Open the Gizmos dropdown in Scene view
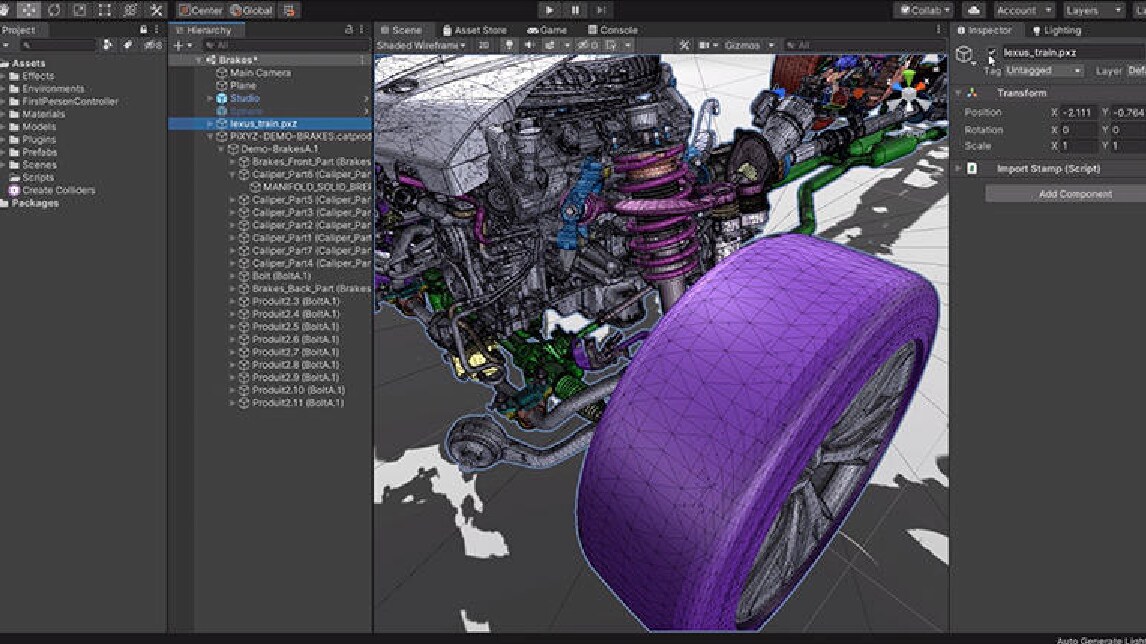Screen dimensions: 1146x644 pyautogui.click(x=745, y=44)
